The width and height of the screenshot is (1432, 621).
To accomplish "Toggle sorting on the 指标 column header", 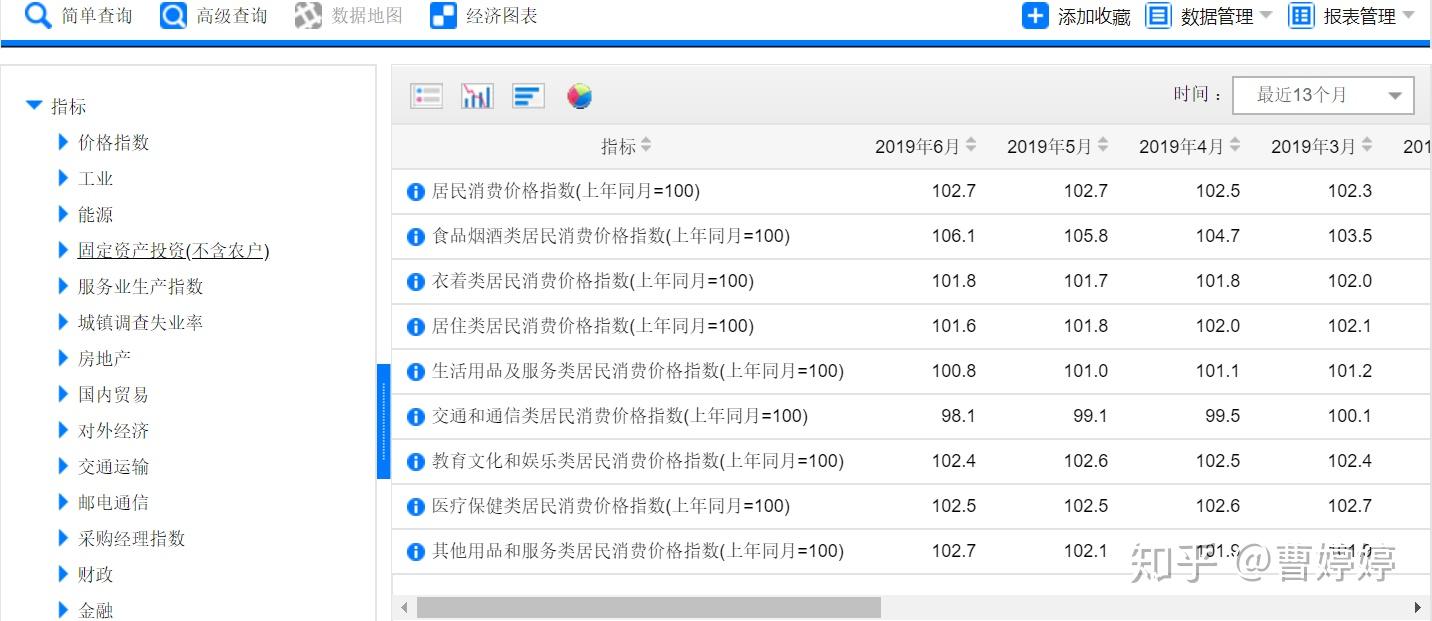I will coord(646,146).
